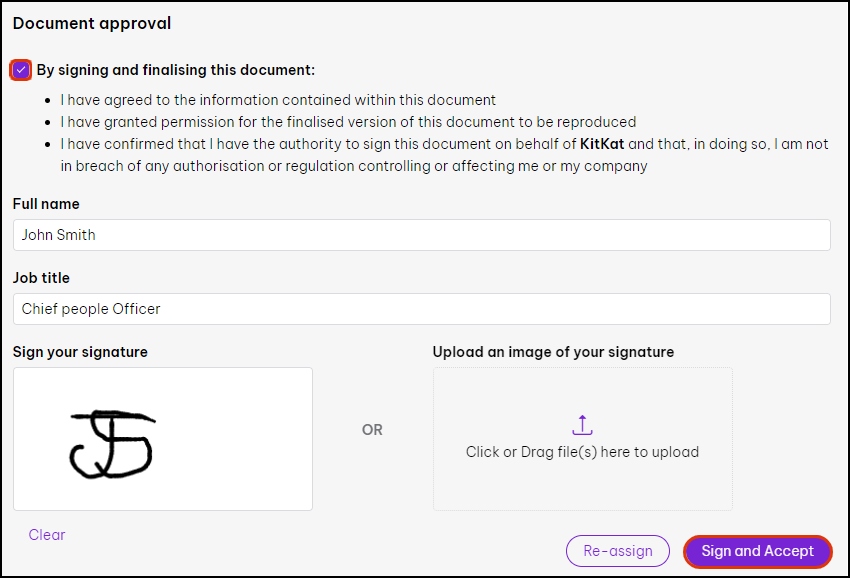Screen dimensions: 850x578
Task: Click the 'I have agreed to the information' bullet
Action: (x=278, y=100)
